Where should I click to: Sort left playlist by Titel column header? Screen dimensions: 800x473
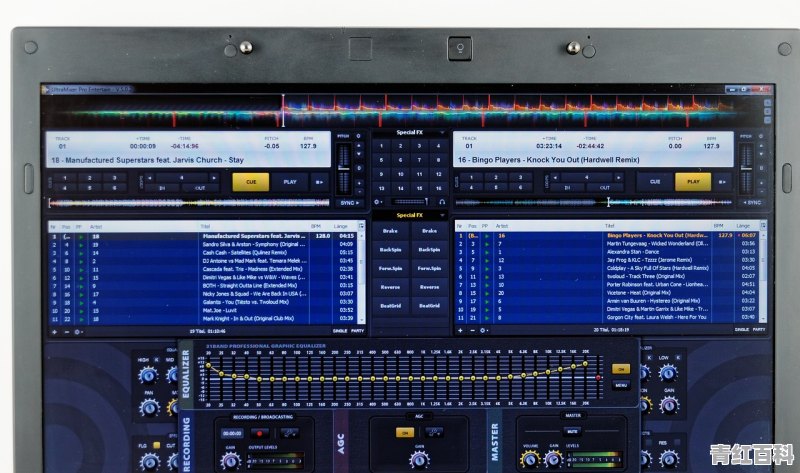point(205,226)
